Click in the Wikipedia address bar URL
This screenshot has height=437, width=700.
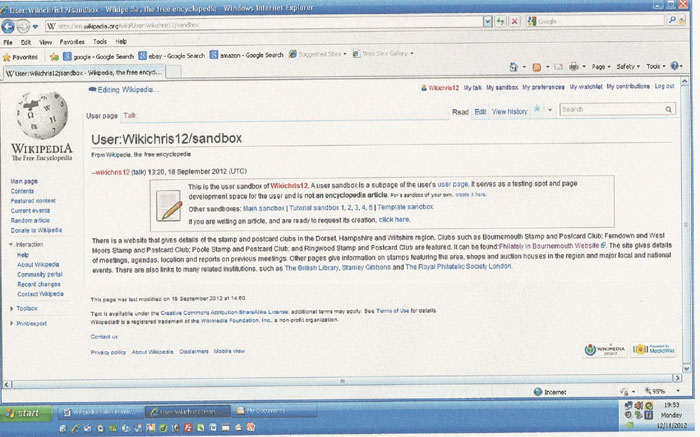click(264, 25)
